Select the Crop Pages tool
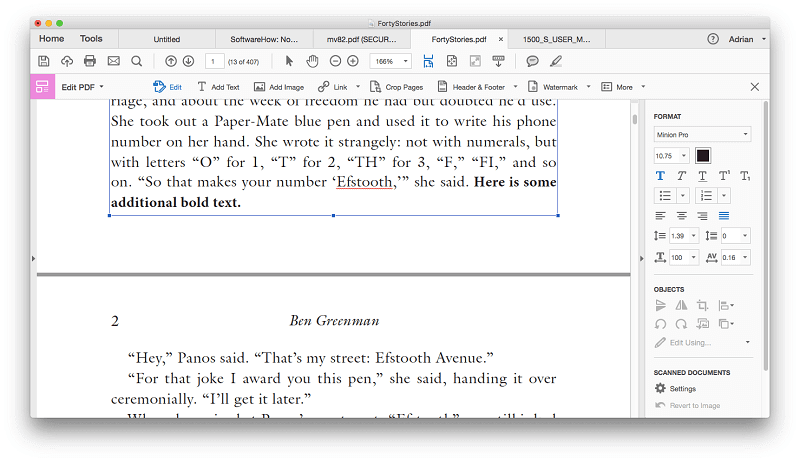This screenshot has width=800, height=461. click(396, 87)
